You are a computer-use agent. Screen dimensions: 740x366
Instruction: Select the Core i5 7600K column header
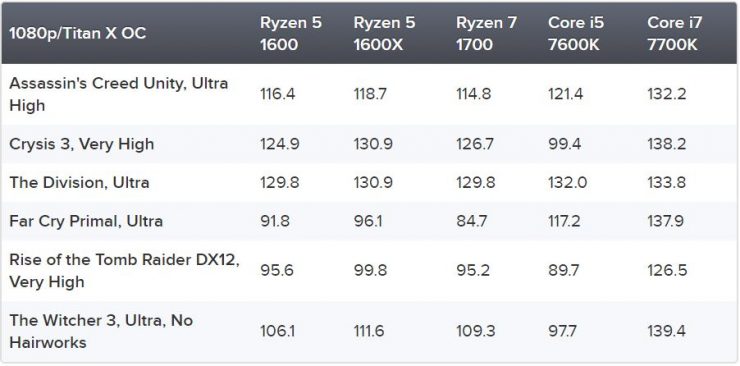coord(576,33)
